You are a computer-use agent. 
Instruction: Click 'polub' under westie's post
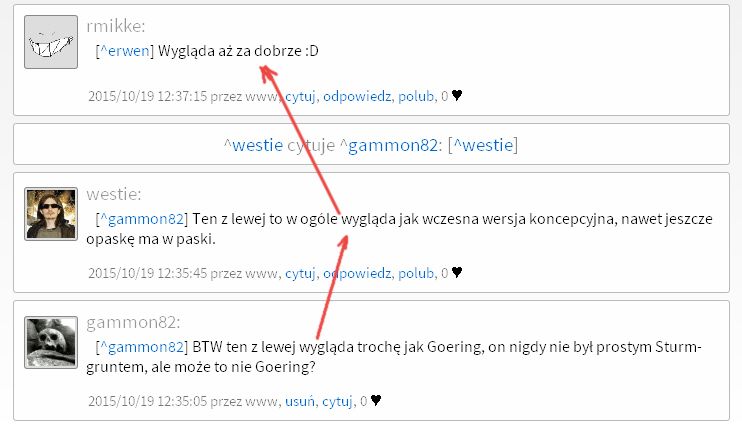coord(416,273)
